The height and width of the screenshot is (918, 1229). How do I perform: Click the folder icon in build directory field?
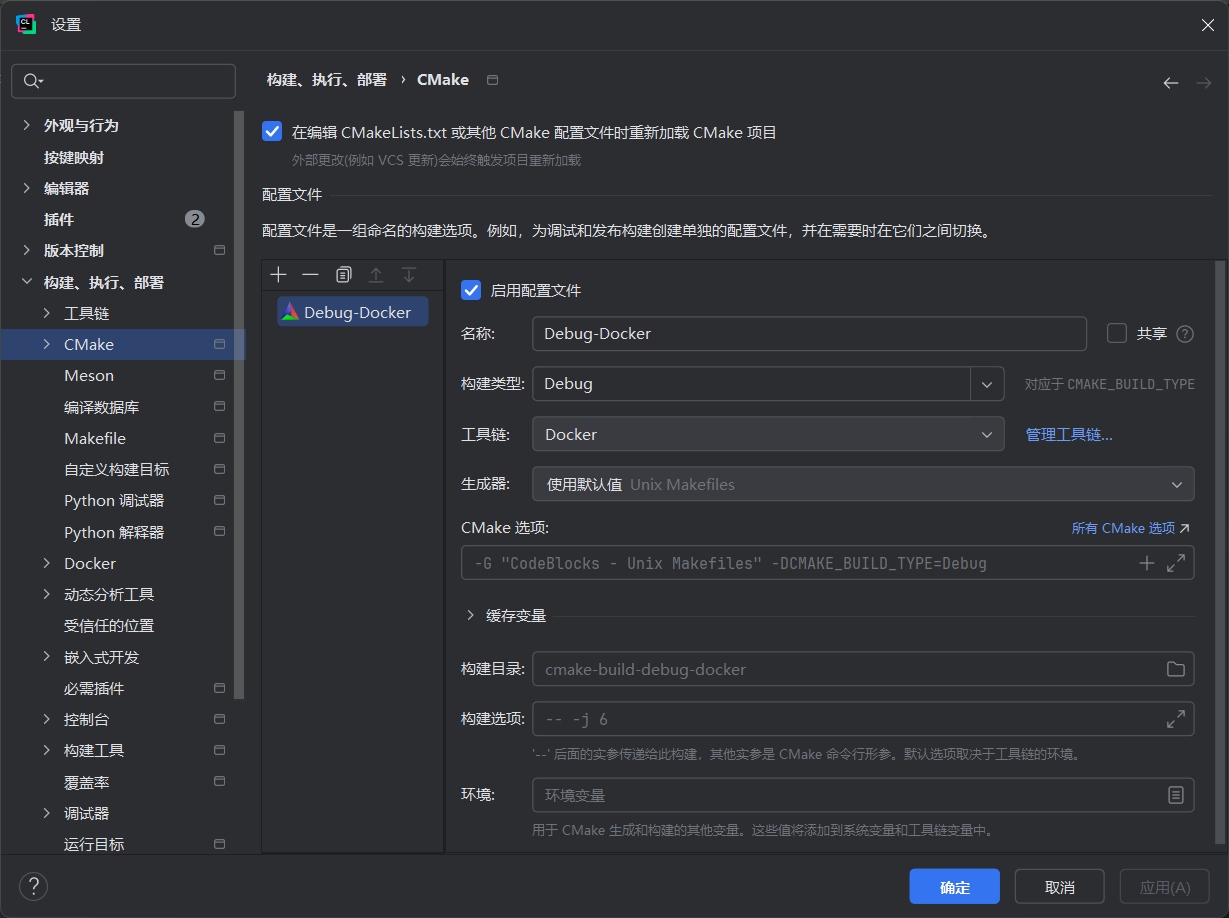pyautogui.click(x=1176, y=669)
